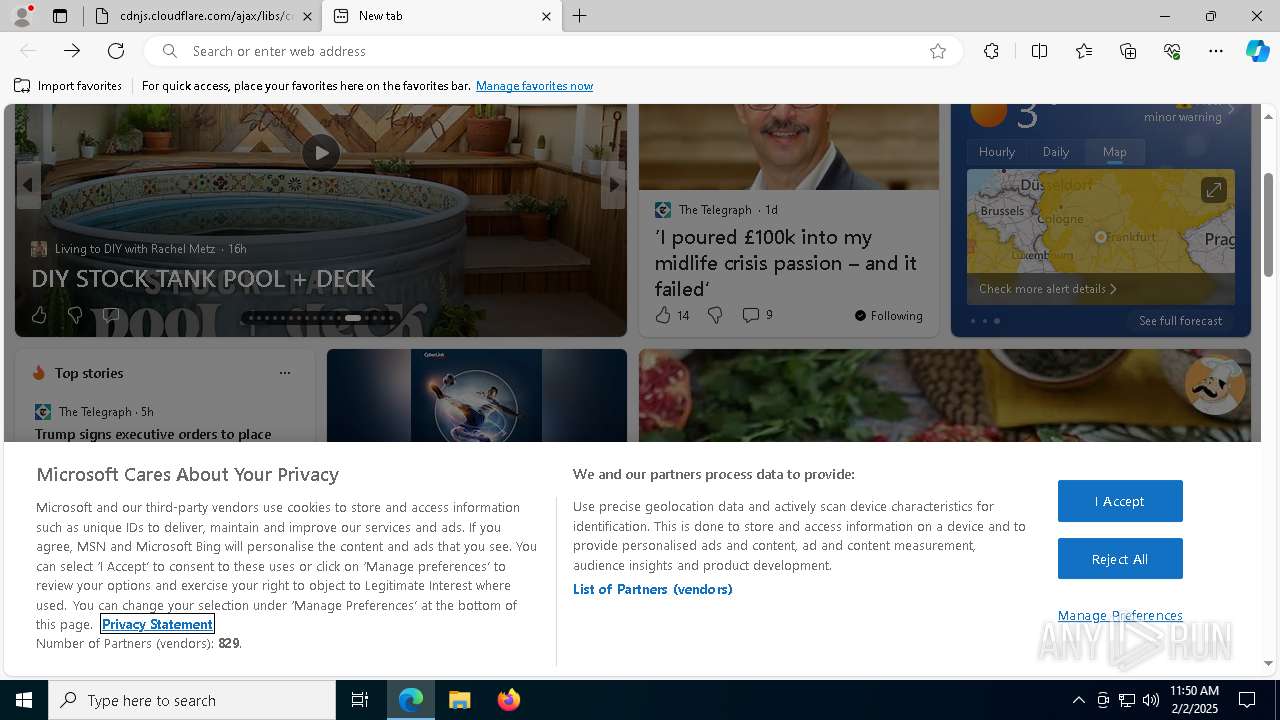Image resolution: width=1280 pixels, height=720 pixels.
Task: Show hidden system tray icons
Action: [1078, 700]
